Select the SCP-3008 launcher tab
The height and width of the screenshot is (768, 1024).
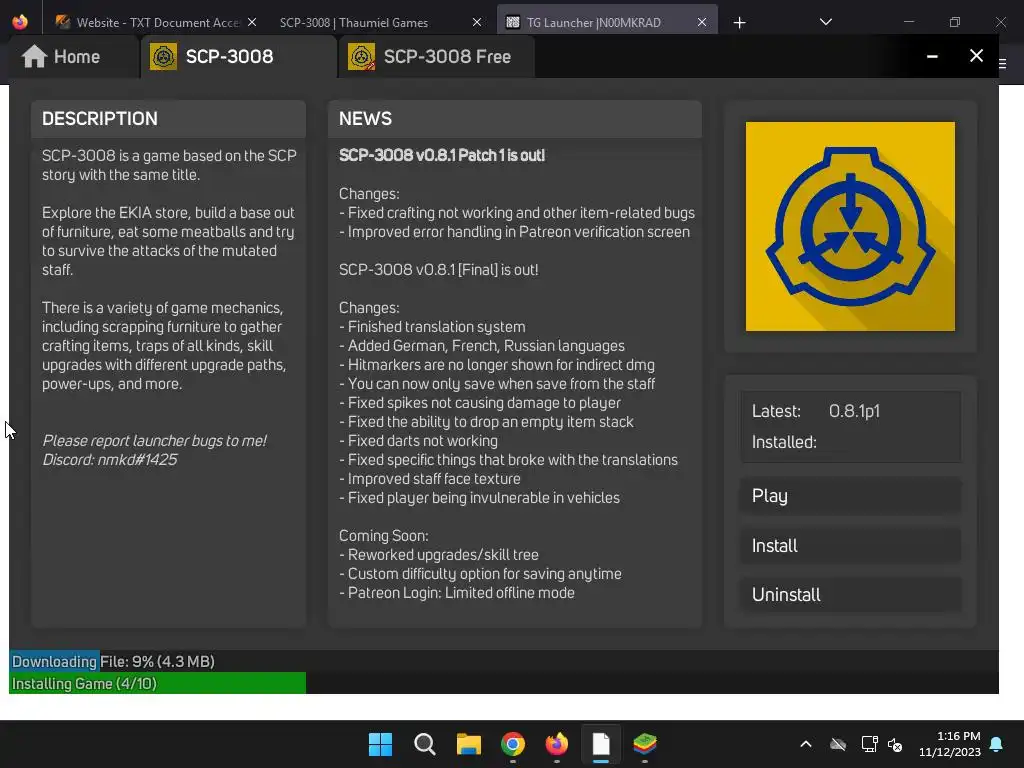[238, 57]
